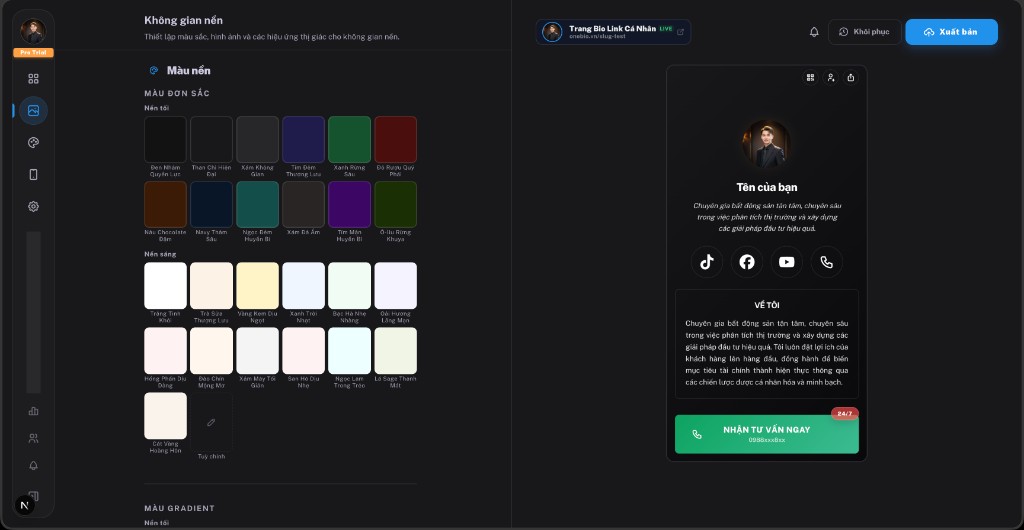Screen dimensions: 1024x530
Task: Tap the YouTube icon in preview
Action: pos(787,262)
